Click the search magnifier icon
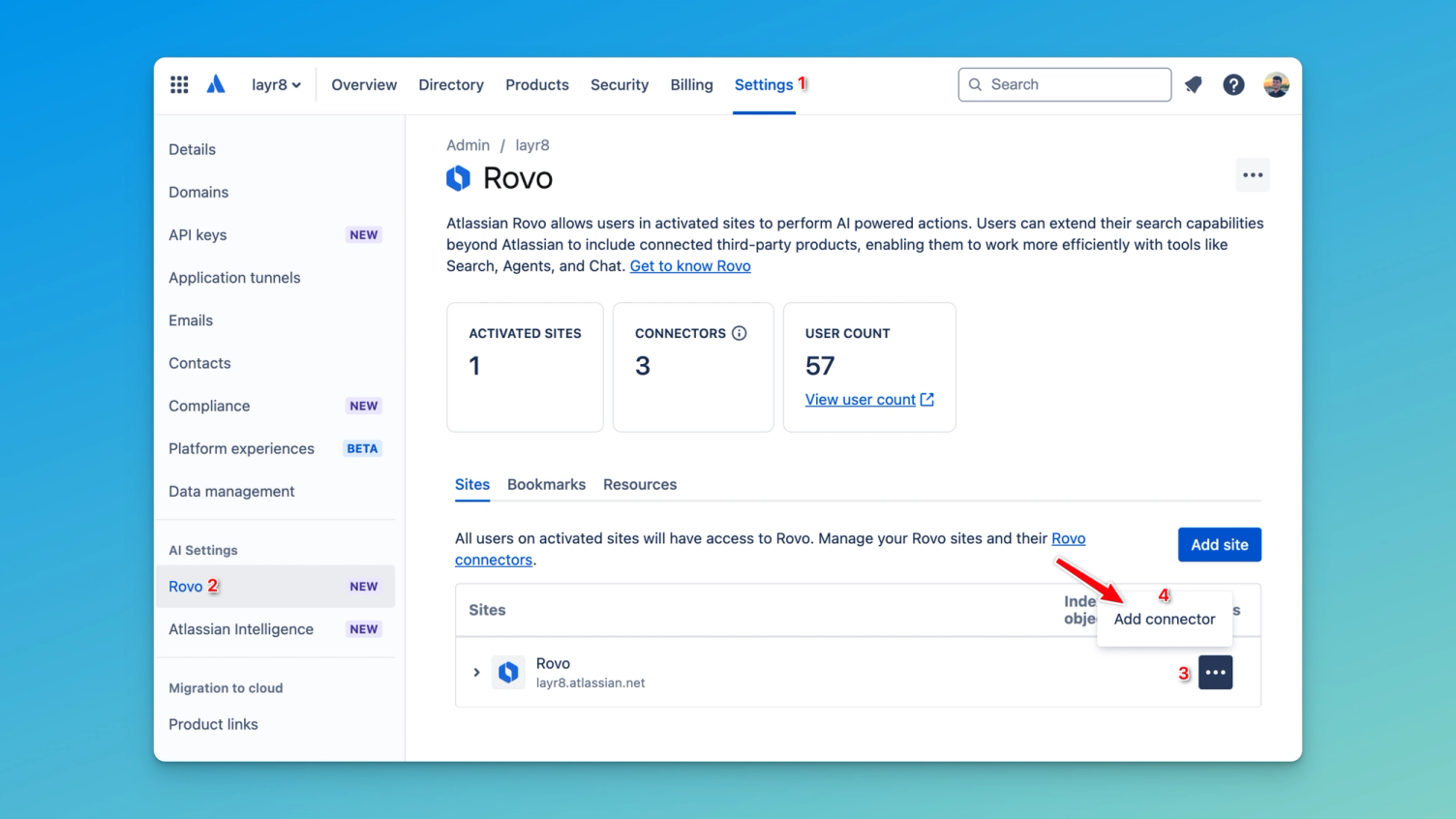The width and height of the screenshot is (1456, 819). tap(975, 85)
